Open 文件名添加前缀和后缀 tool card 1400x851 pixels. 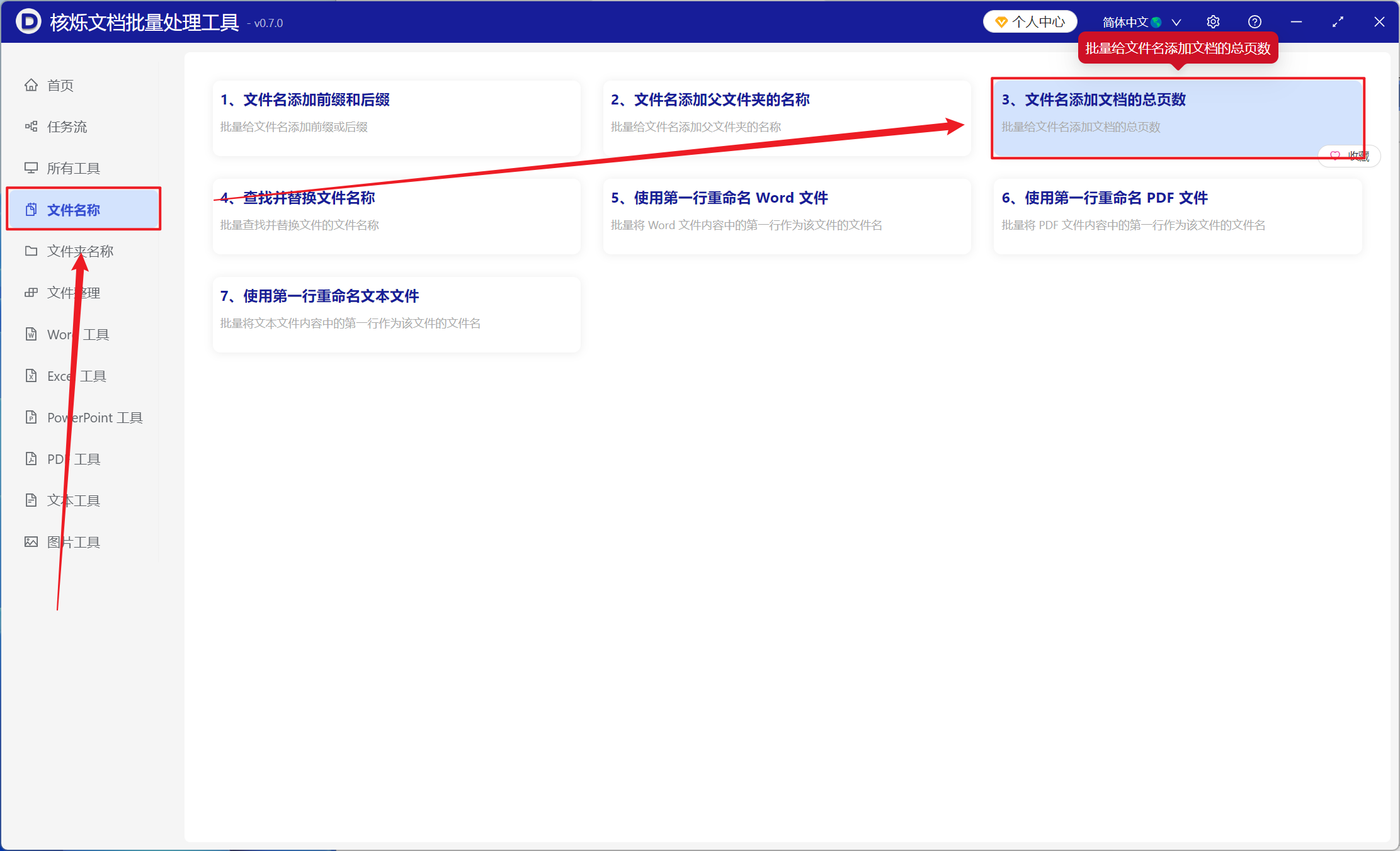[396, 118]
